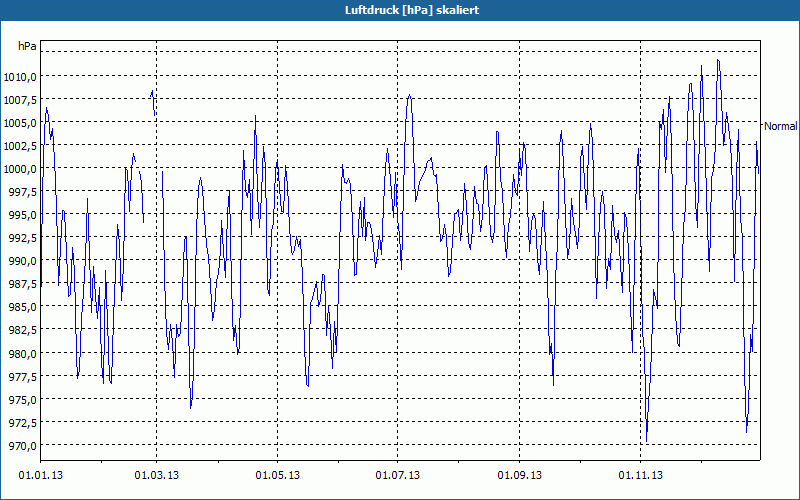Image resolution: width=800 pixels, height=500 pixels.
Task: Select the 01.11.13 date label
Action: click(x=641, y=476)
